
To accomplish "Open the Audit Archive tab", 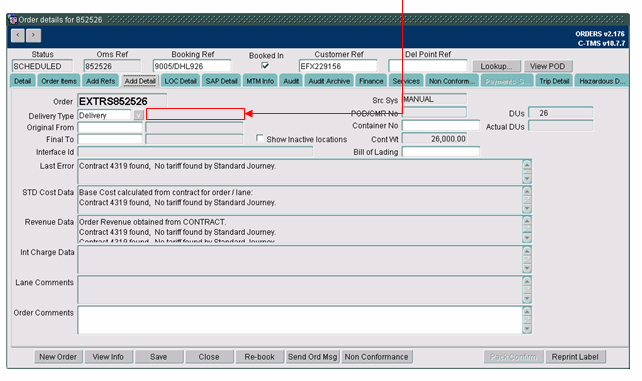I will tap(329, 81).
